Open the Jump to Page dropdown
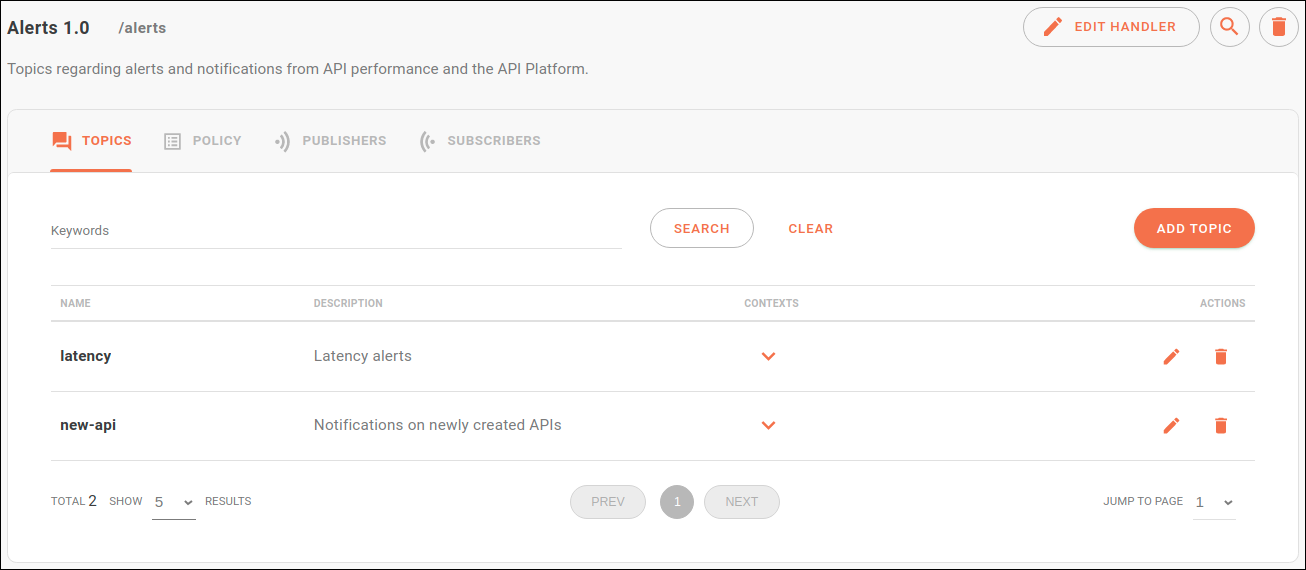The height and width of the screenshot is (570, 1306). [x=1214, y=502]
